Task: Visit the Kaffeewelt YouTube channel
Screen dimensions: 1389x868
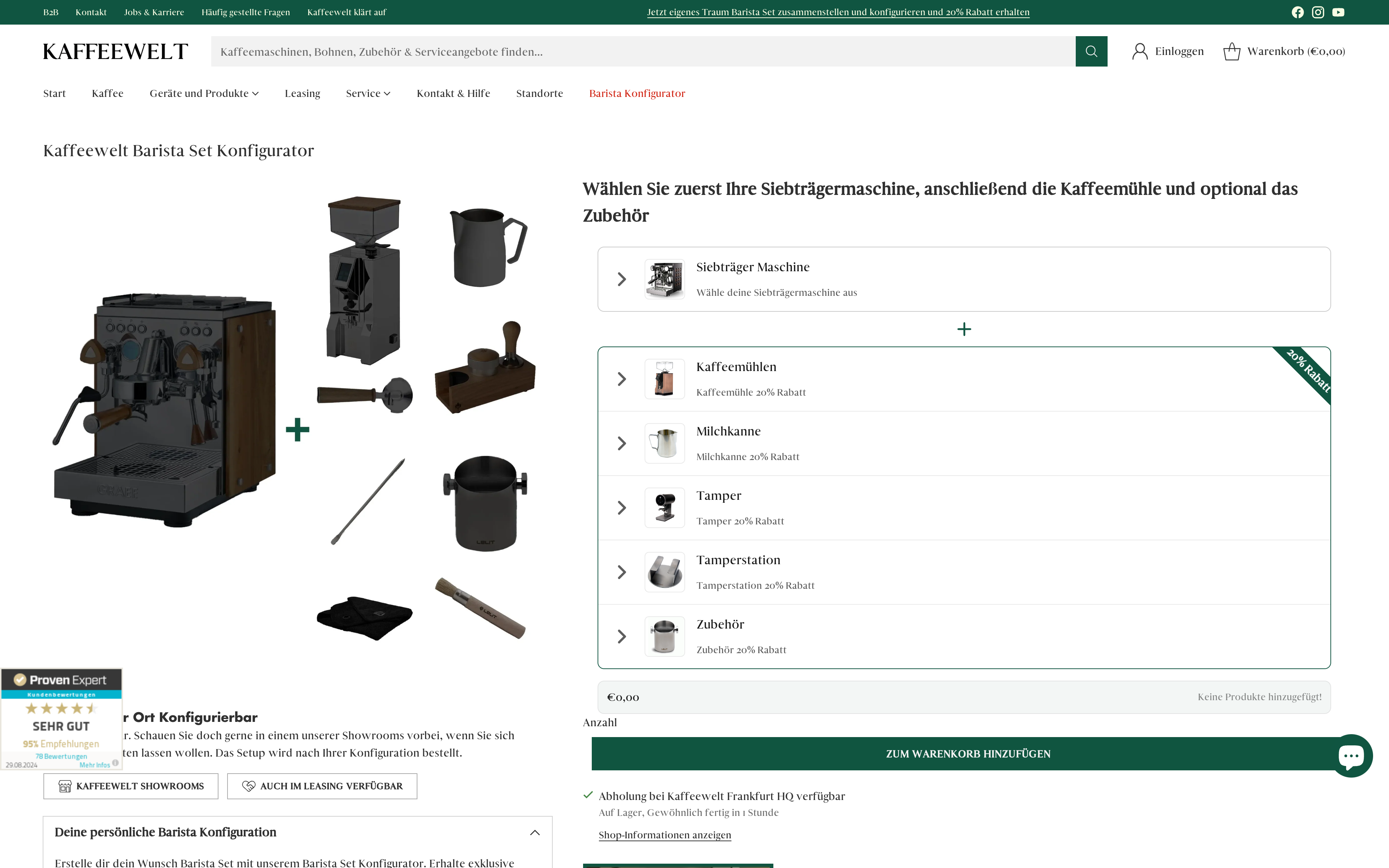Action: click(x=1338, y=12)
